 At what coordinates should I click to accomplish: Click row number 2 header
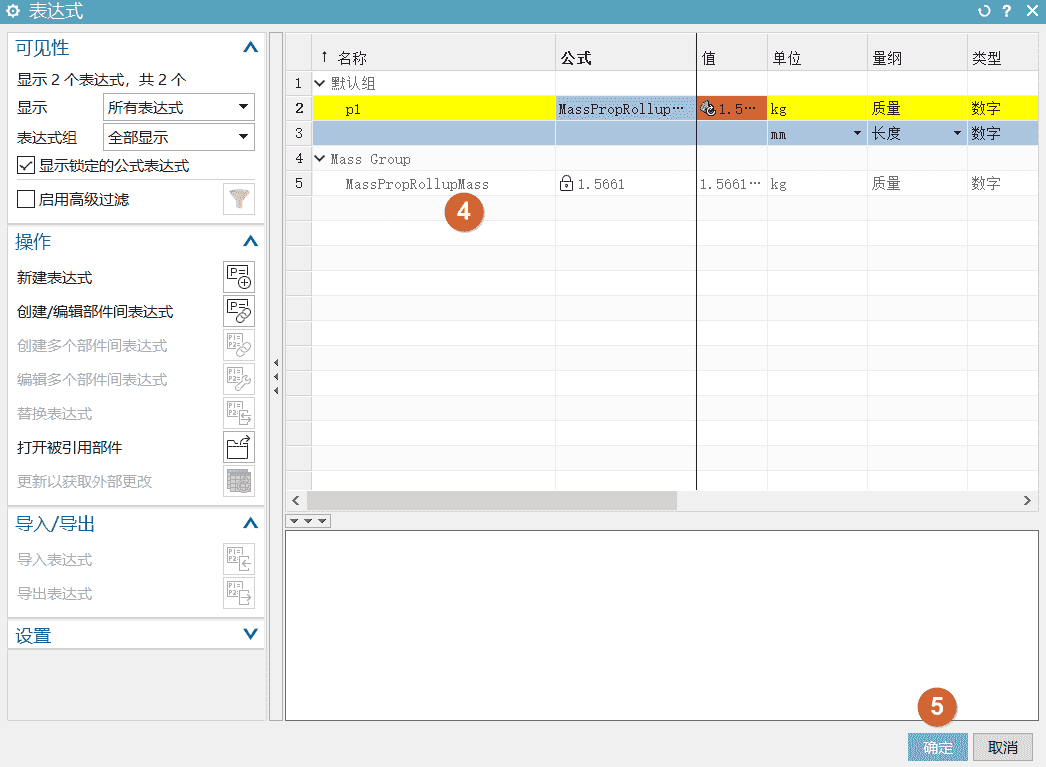pos(299,108)
